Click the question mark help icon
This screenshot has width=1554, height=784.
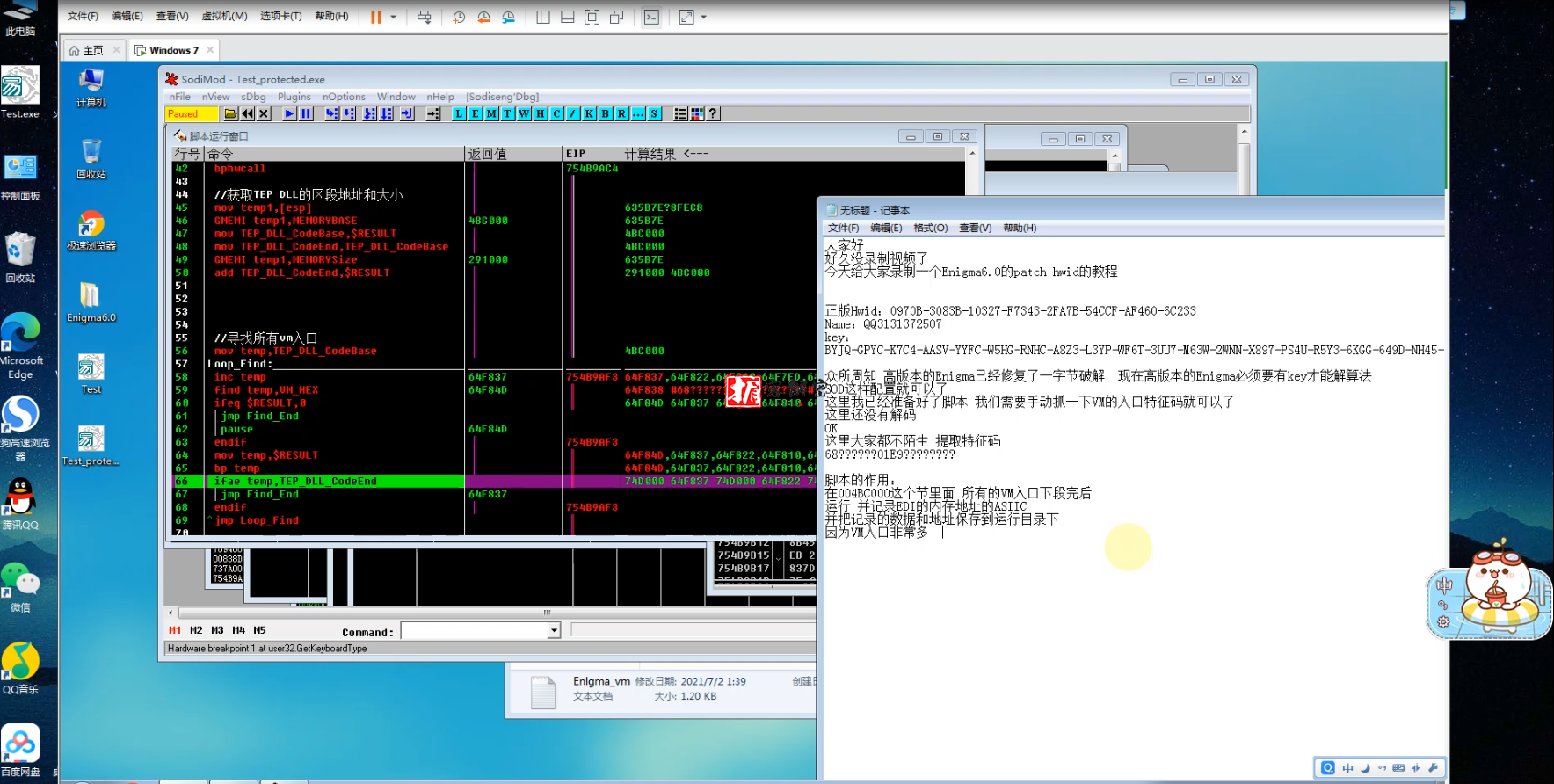tap(713, 113)
